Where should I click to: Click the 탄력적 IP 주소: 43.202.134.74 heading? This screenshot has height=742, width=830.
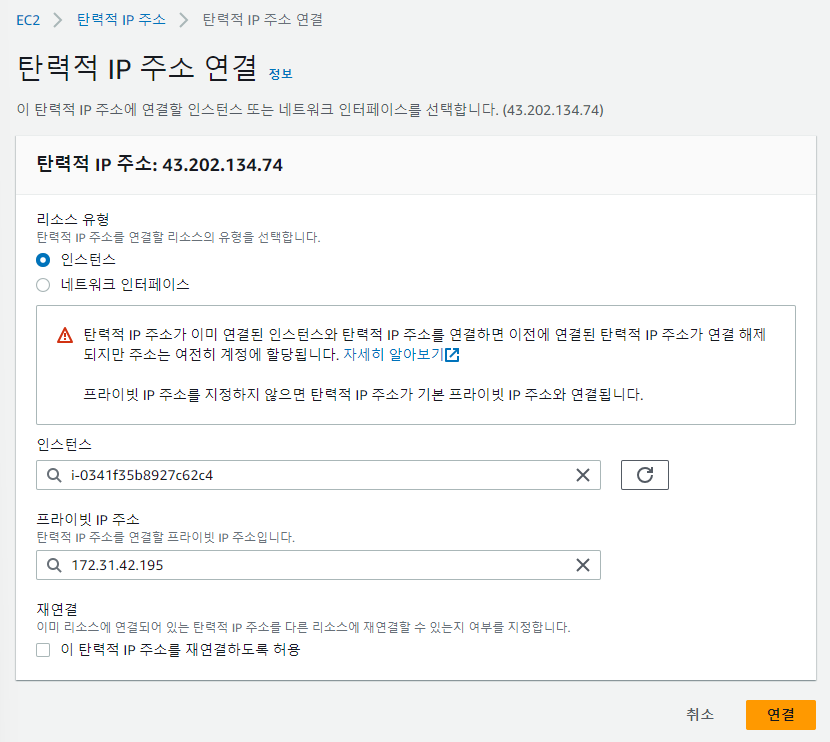(x=159, y=164)
